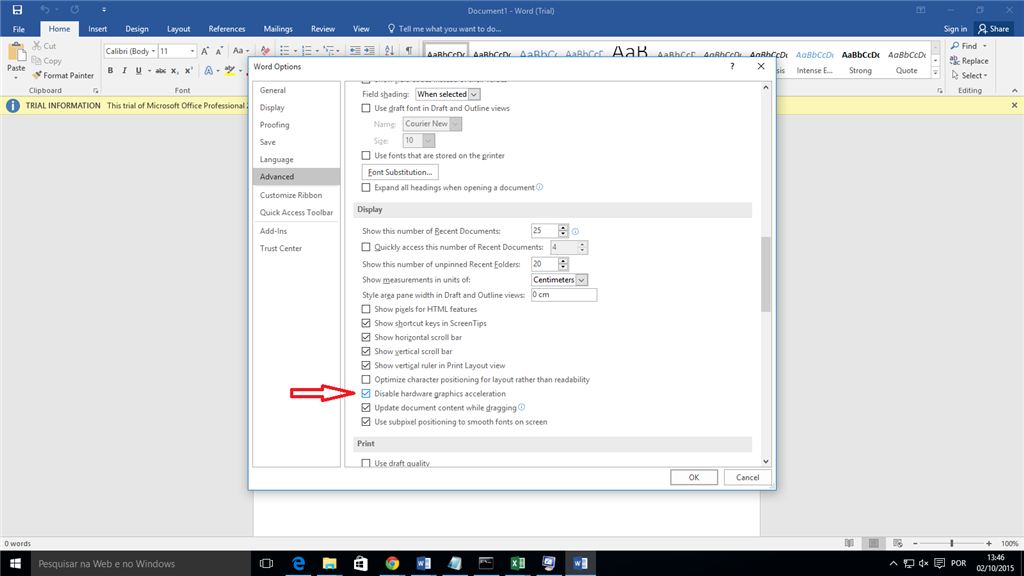Decrease font size with shrink font icon
The width and height of the screenshot is (1024, 576).
pos(219,51)
